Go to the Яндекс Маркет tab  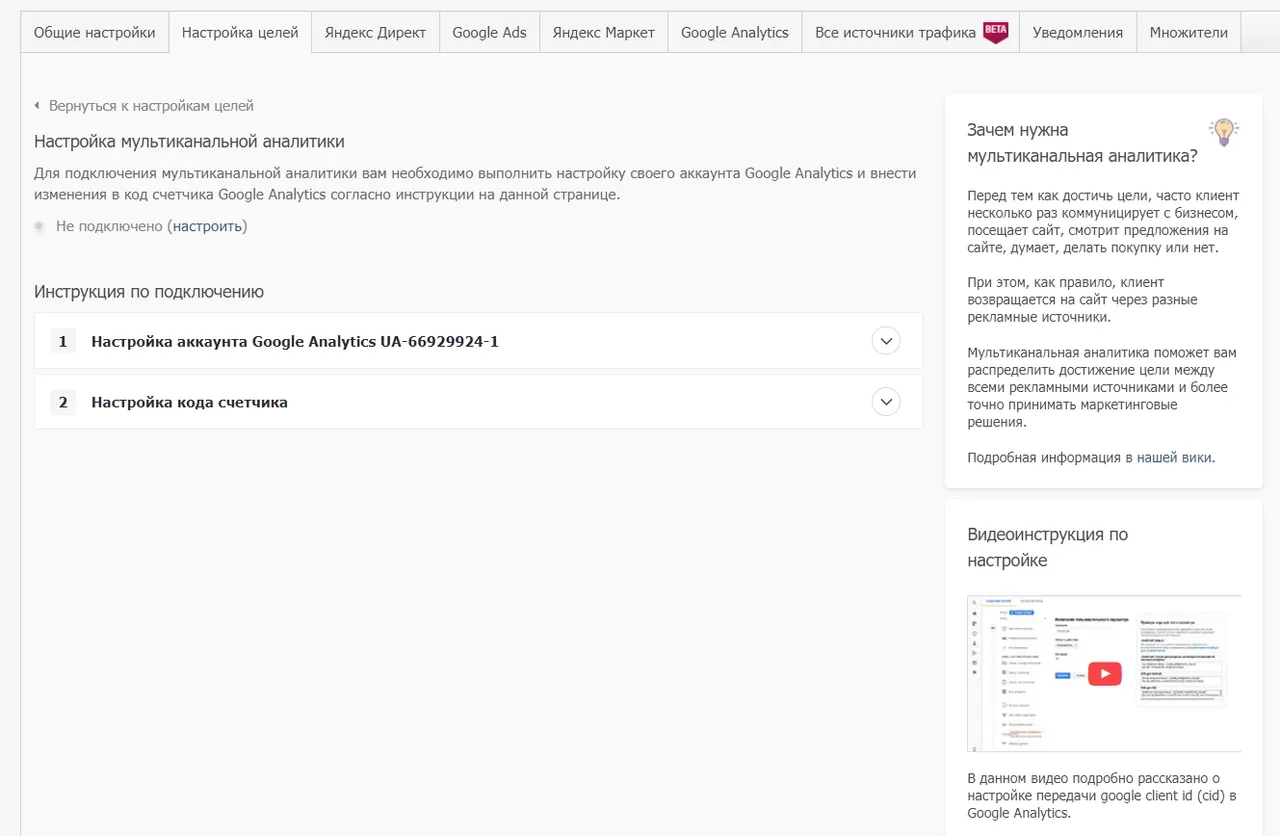604,32
